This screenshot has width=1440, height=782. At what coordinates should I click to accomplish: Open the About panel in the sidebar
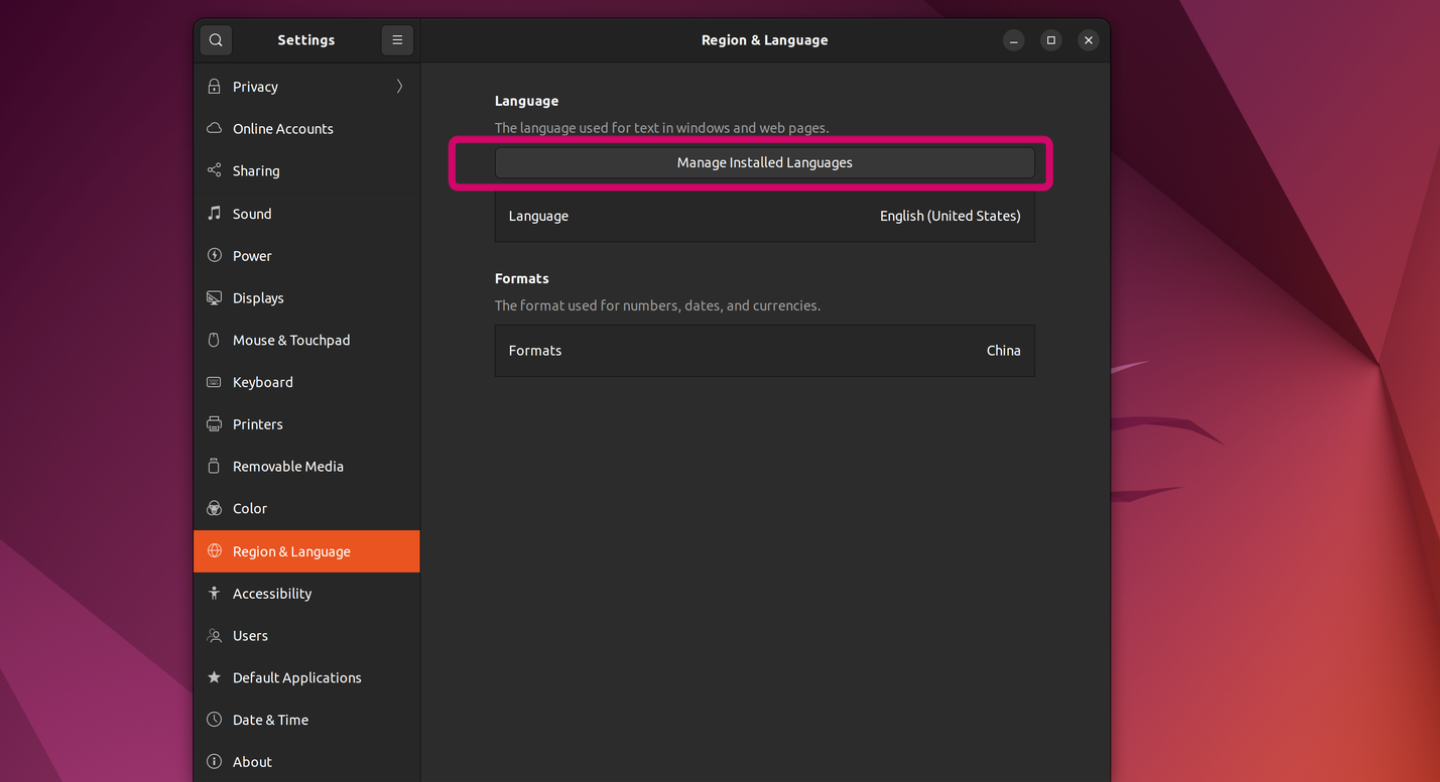point(252,762)
